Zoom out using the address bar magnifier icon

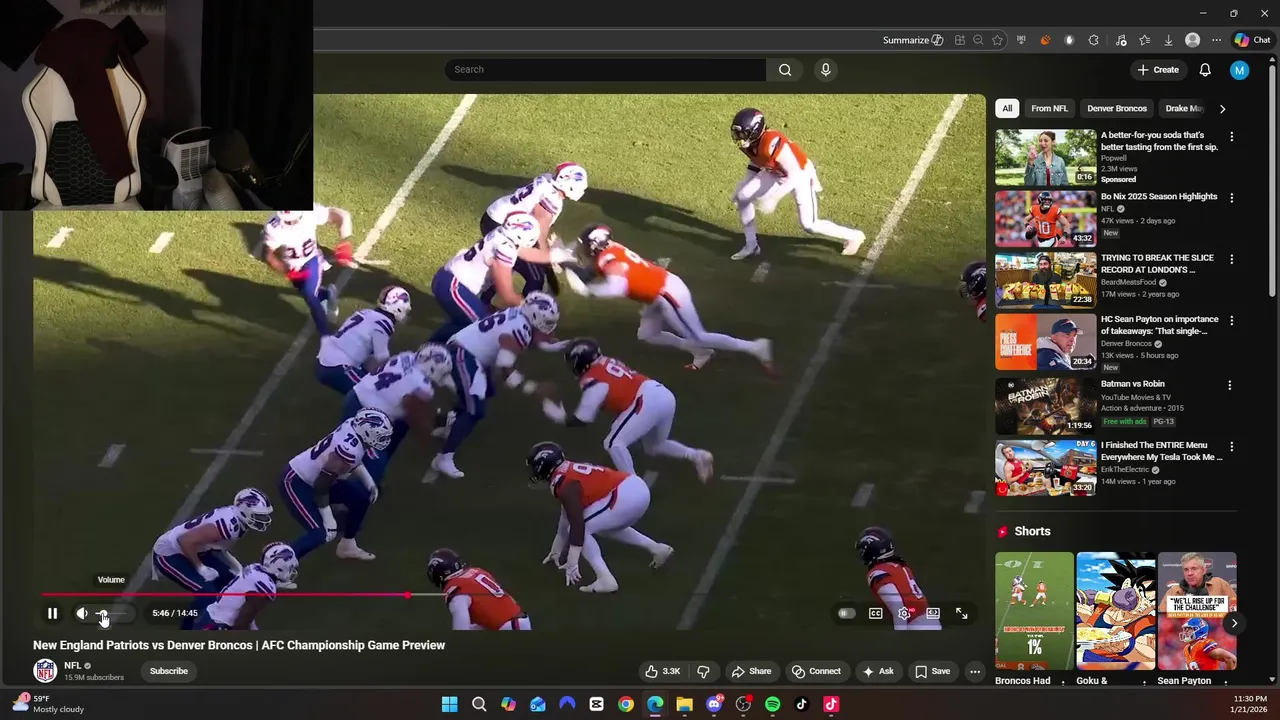coord(978,40)
